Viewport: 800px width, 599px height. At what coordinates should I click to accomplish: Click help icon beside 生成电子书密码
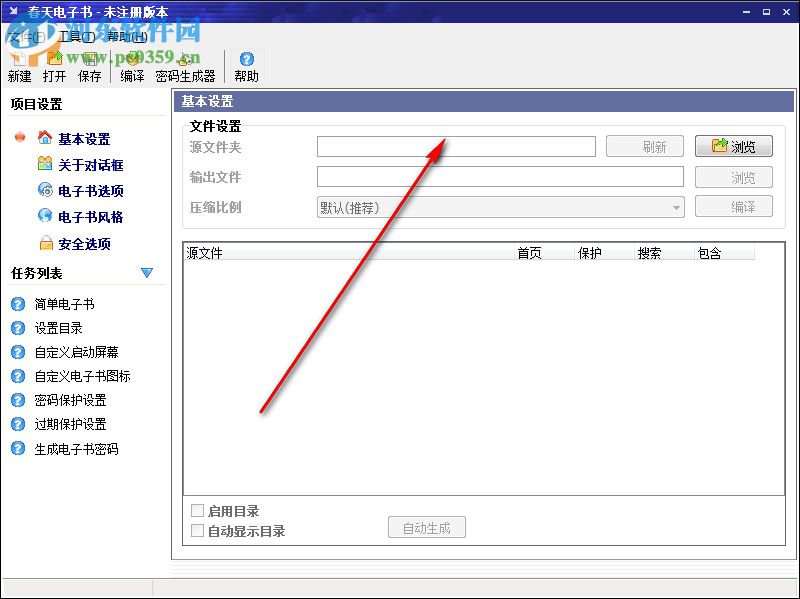(18, 448)
